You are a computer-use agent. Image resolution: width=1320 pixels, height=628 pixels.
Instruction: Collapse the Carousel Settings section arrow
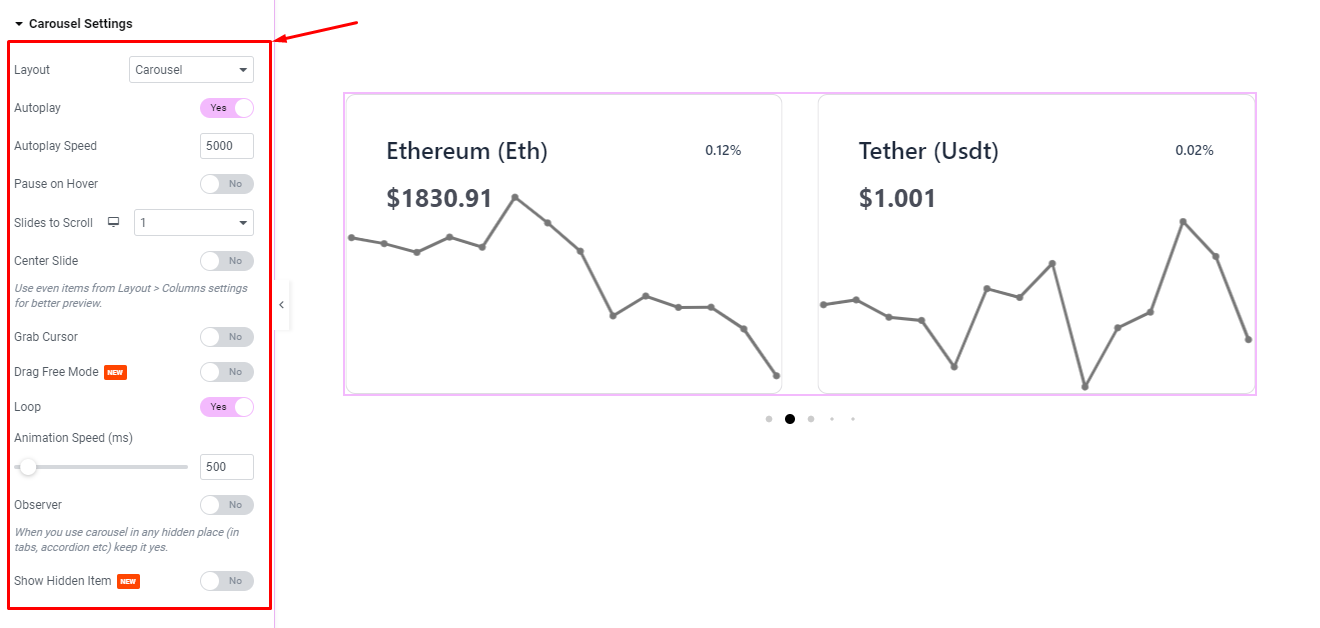(19, 23)
